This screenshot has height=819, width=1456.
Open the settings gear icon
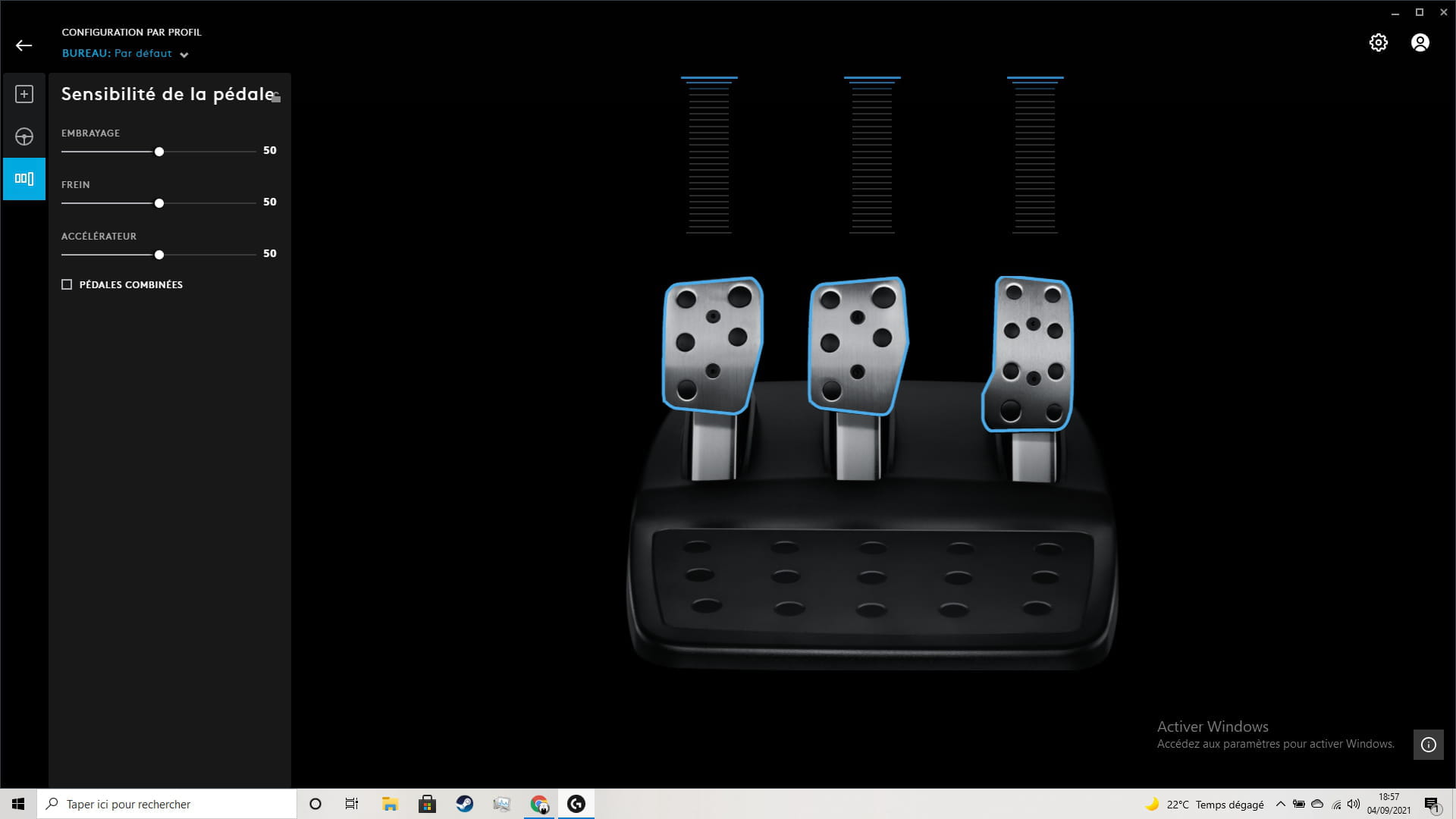click(1378, 42)
